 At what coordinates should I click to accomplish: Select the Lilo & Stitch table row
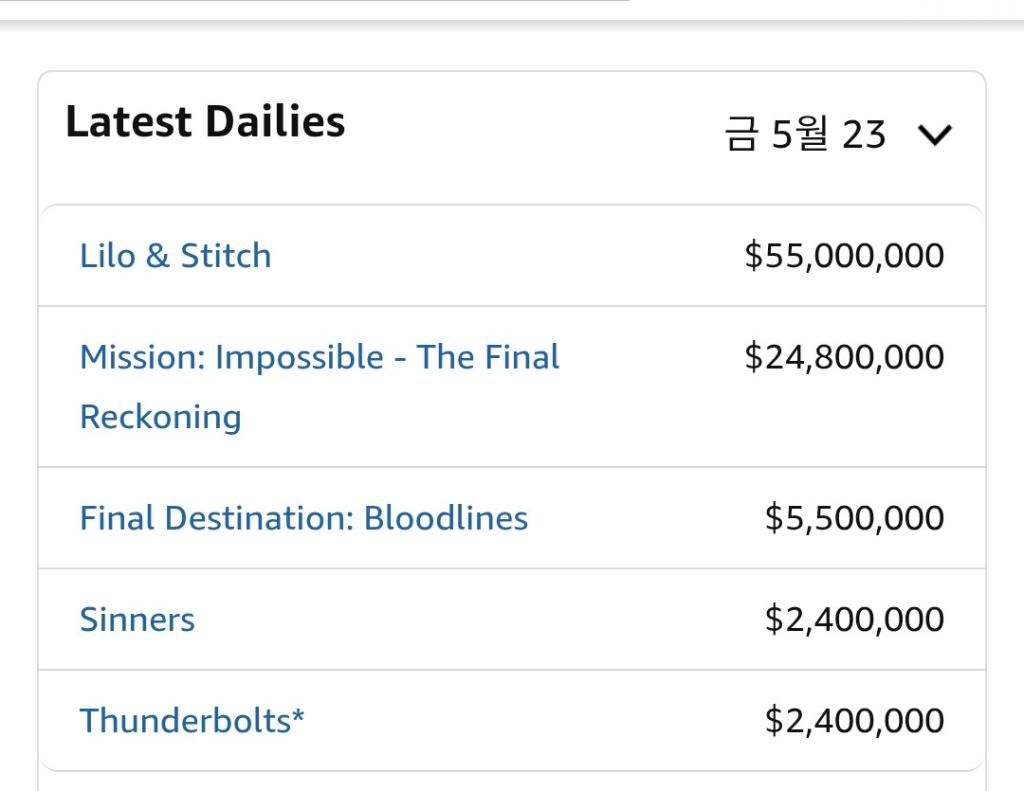point(511,255)
